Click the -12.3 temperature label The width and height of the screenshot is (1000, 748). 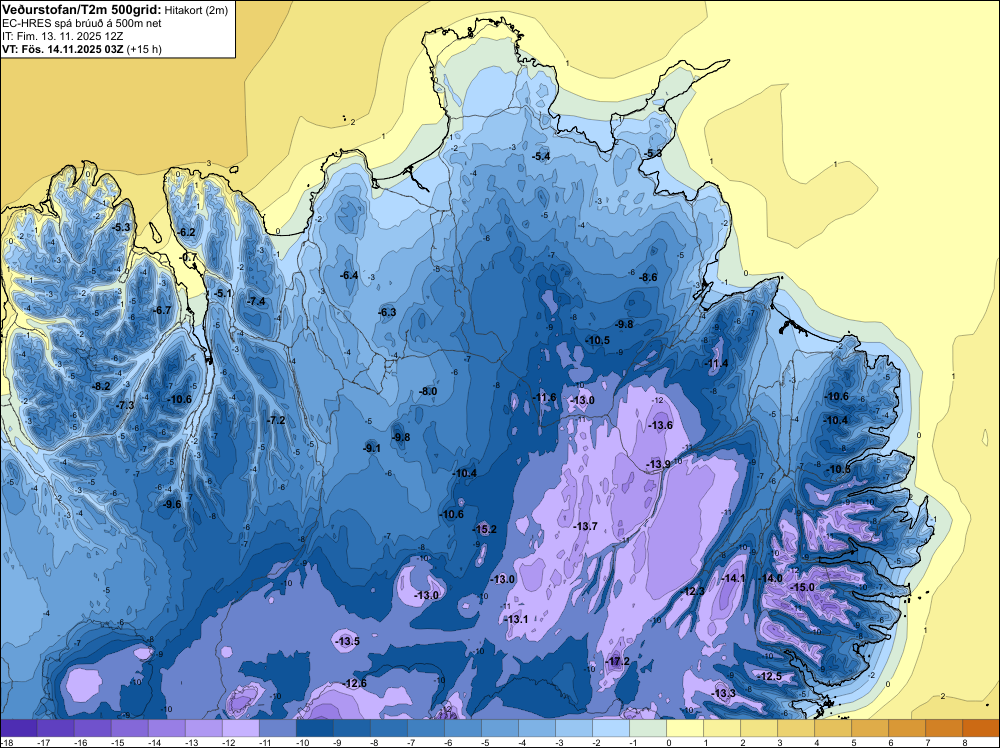coord(693,591)
